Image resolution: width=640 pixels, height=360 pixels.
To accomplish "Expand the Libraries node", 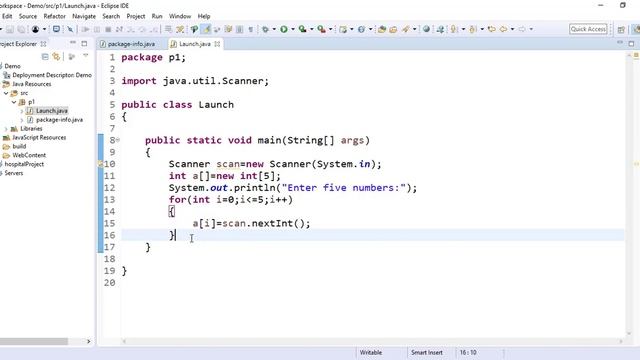I will [6, 129].
